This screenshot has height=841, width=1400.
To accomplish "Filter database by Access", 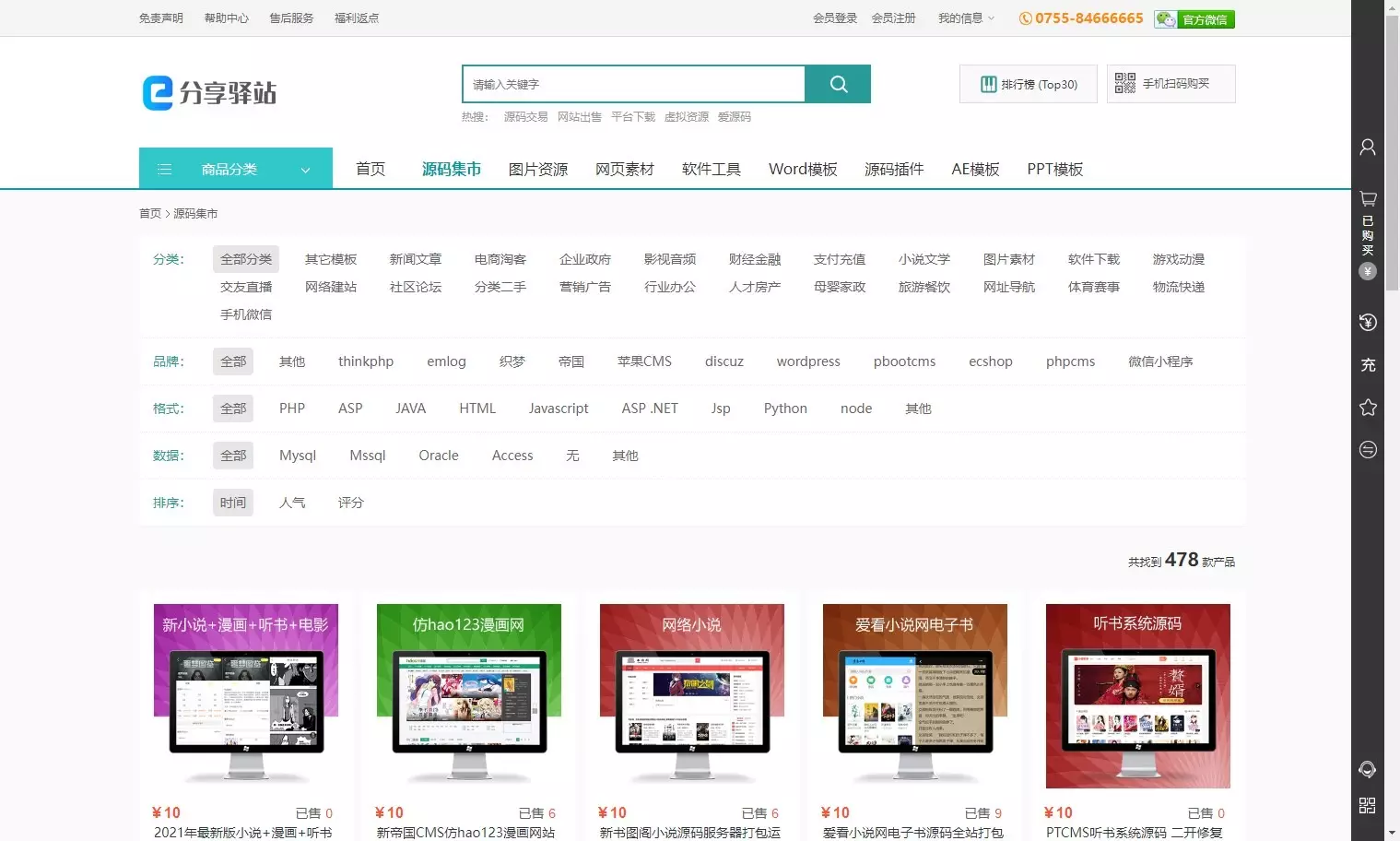I will click(512, 456).
